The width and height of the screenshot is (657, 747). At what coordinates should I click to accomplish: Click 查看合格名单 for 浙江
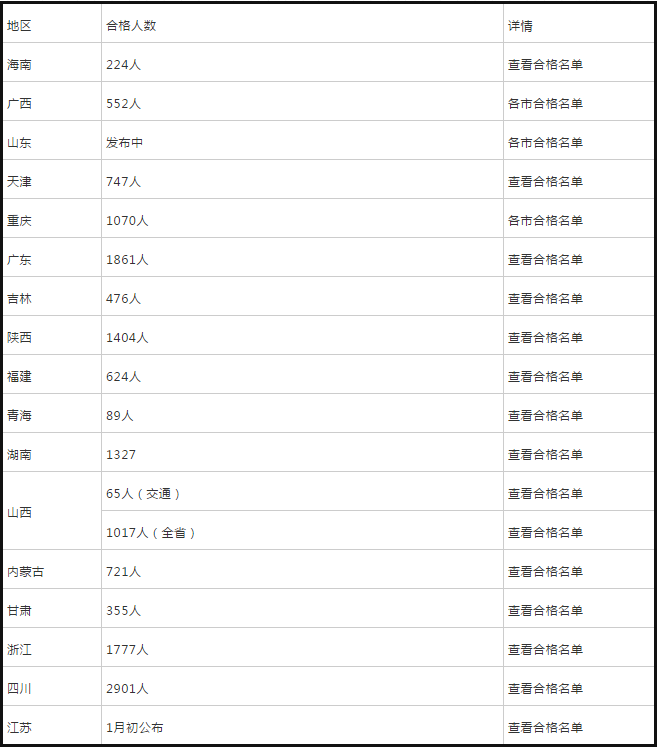[545, 650]
